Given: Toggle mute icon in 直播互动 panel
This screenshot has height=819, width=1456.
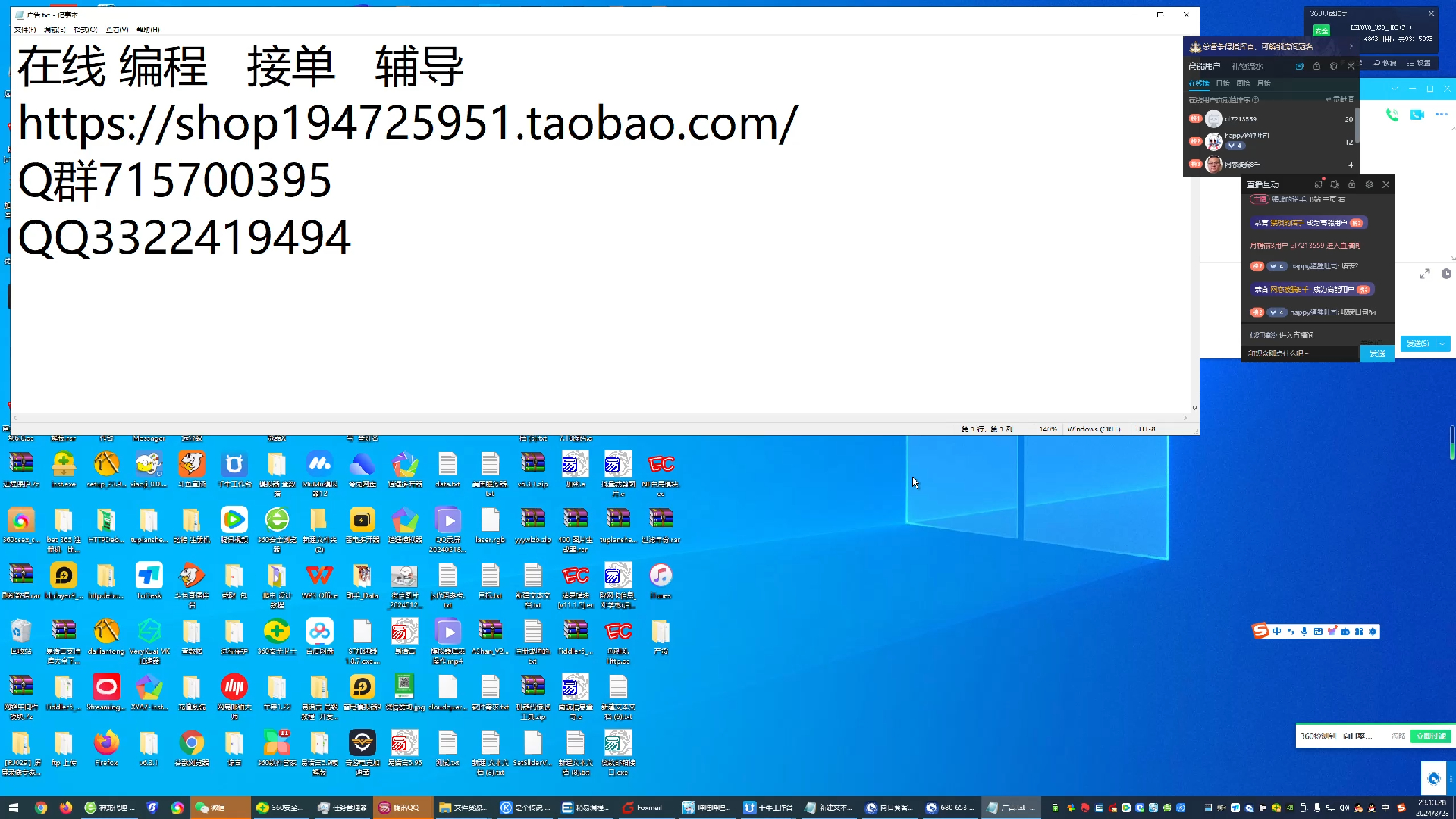Looking at the screenshot, I should click(x=1335, y=184).
